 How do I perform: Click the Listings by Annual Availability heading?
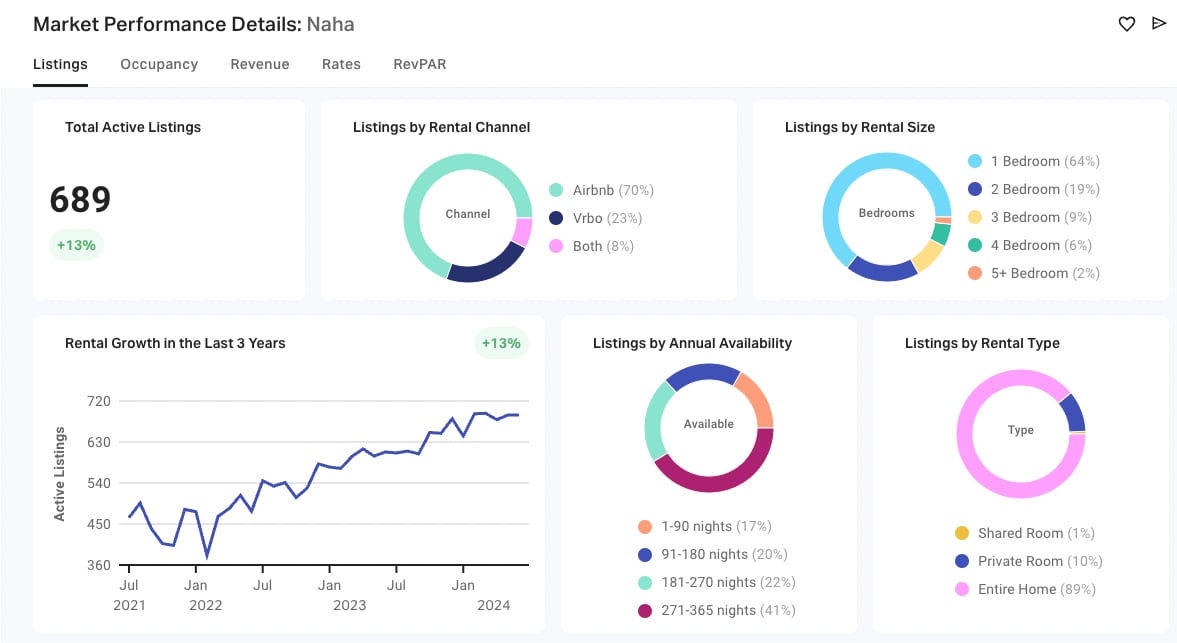(x=692, y=344)
